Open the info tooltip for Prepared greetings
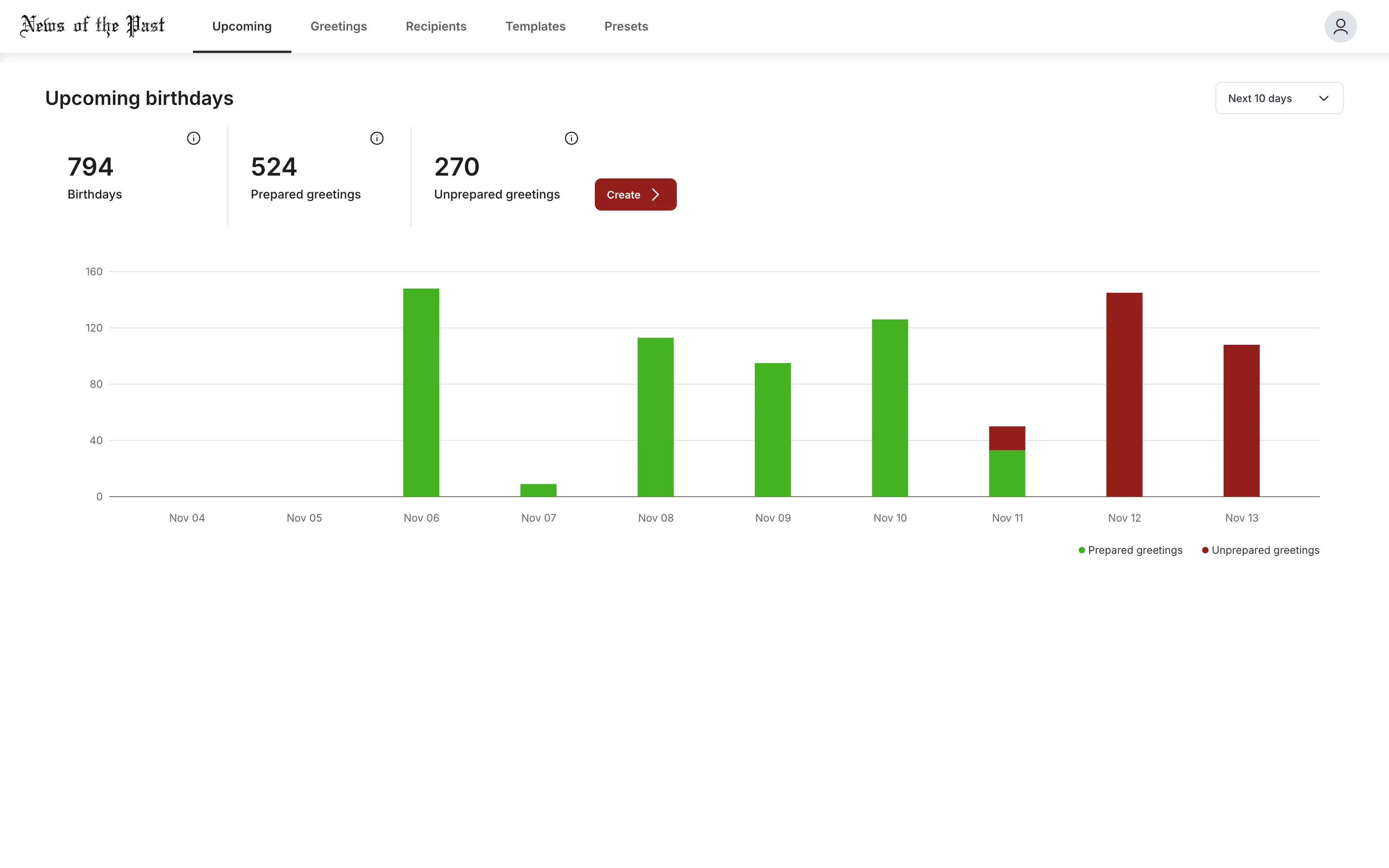The height and width of the screenshot is (868, 1389). (377, 138)
